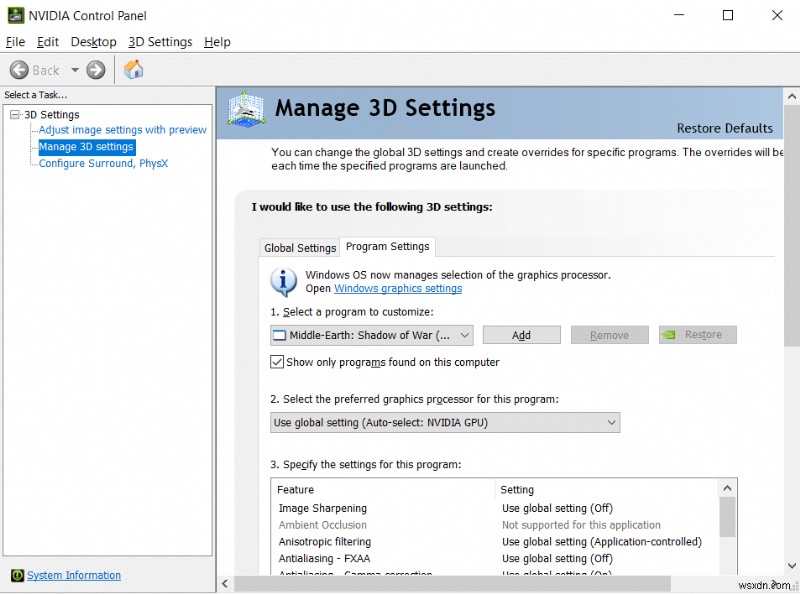
Task: Open the program selection dropdown
Action: point(465,336)
